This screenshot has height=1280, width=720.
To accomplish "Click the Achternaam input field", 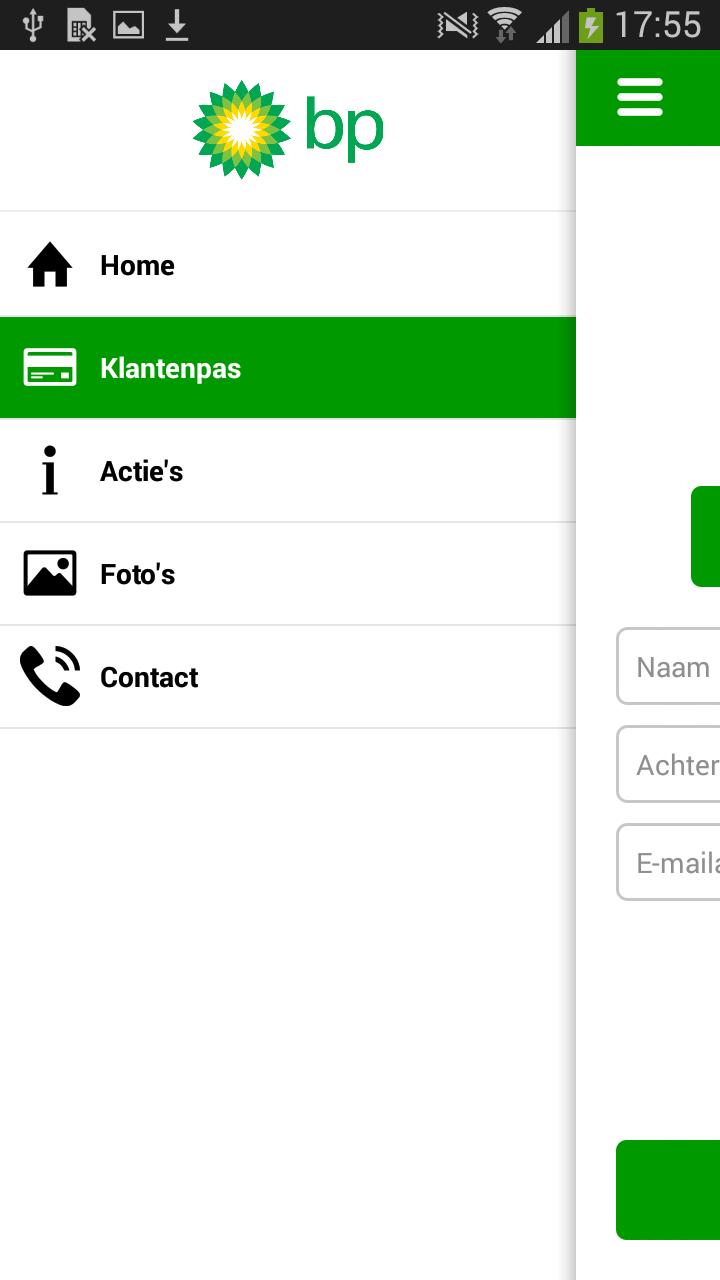I will (670, 765).
